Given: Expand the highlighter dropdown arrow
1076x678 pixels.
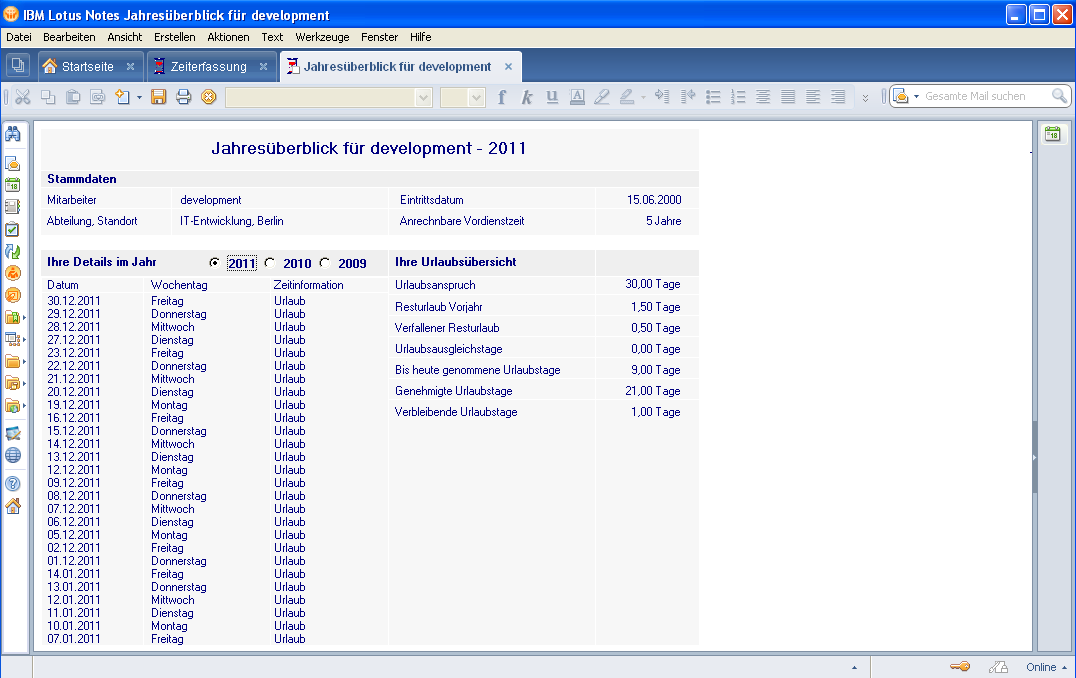Looking at the screenshot, I should pyautogui.click(x=643, y=97).
